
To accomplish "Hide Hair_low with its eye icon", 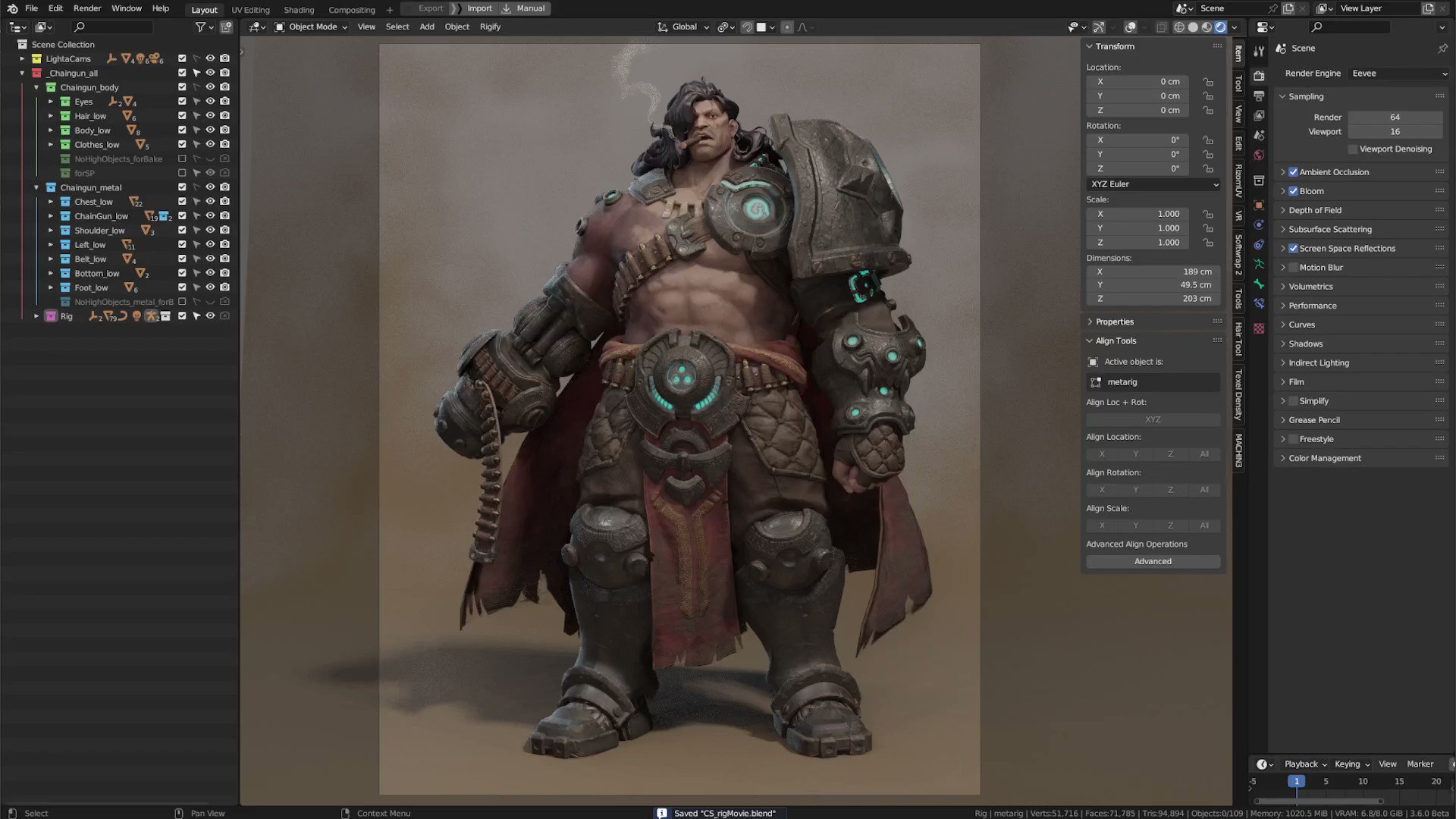I will pyautogui.click(x=210, y=116).
